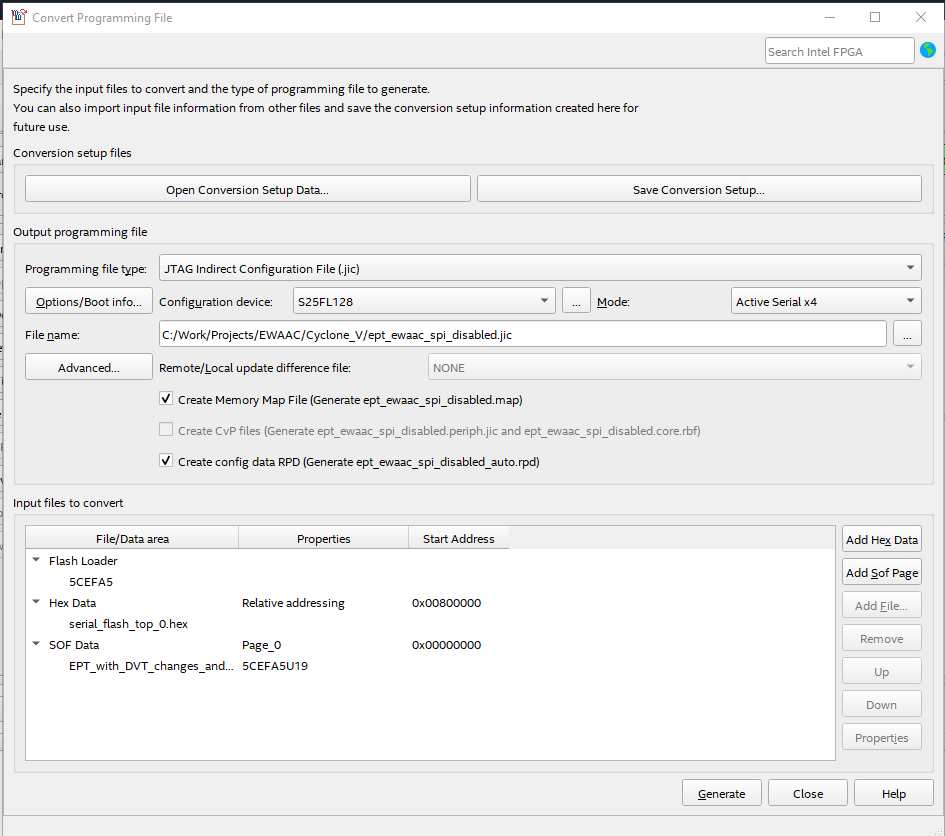Toggle Create config data RPD checkbox

166,461
